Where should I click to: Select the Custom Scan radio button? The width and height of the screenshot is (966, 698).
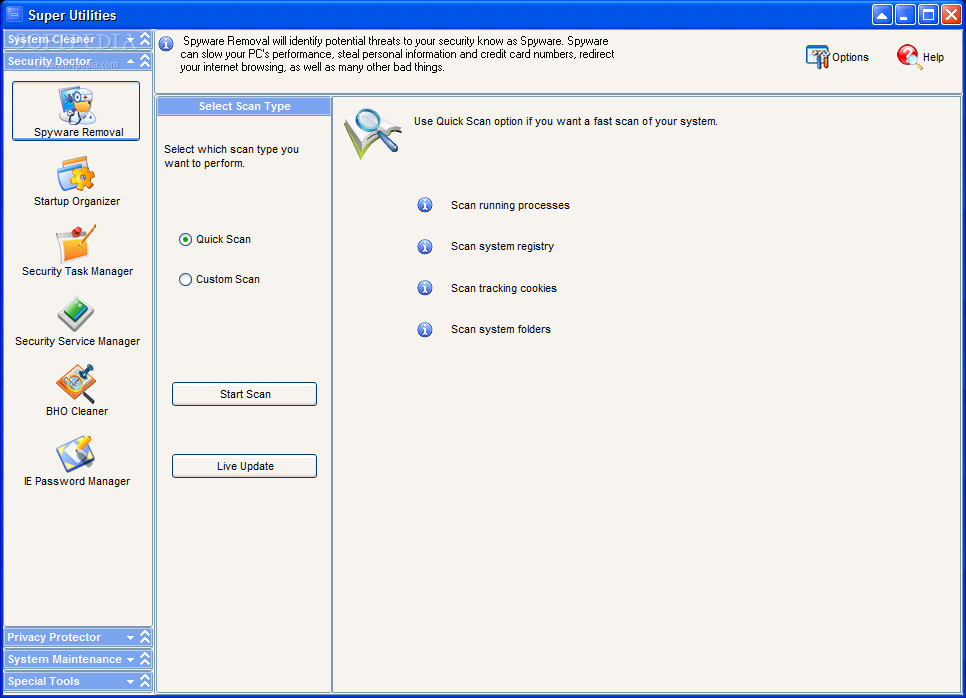click(185, 280)
